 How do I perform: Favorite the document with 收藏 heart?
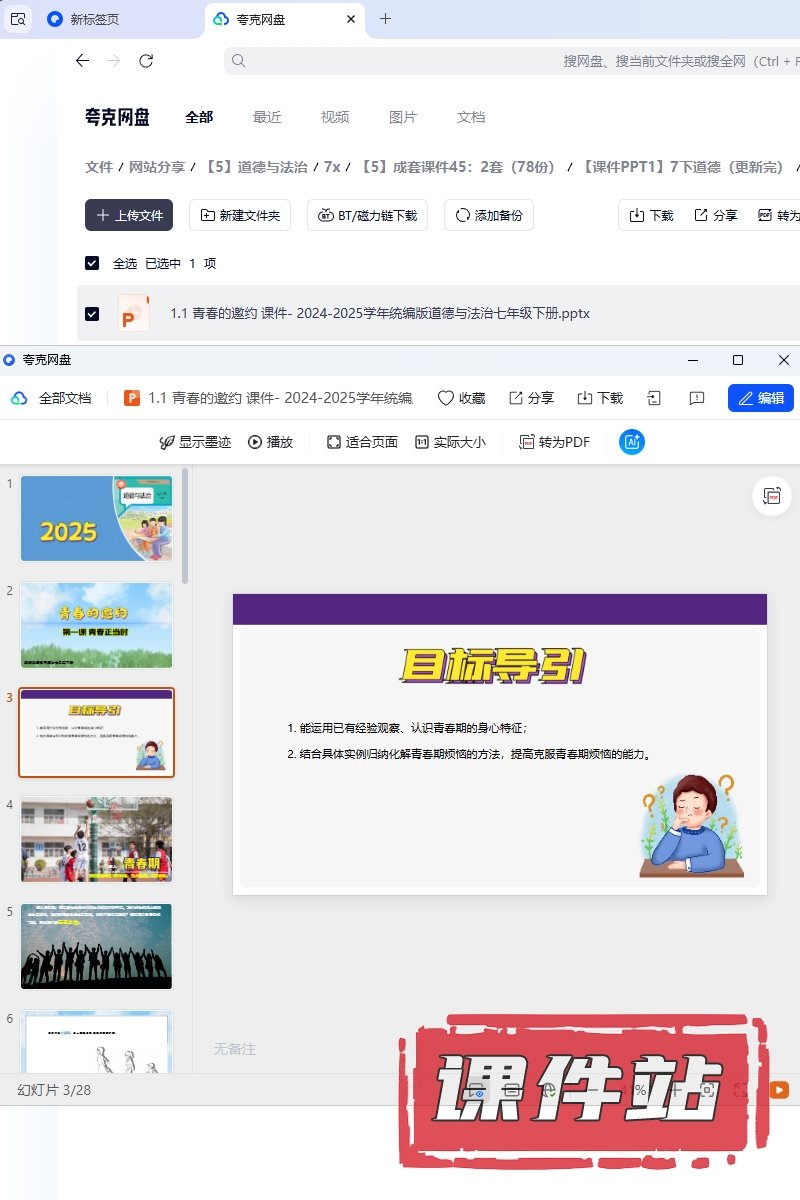461,398
